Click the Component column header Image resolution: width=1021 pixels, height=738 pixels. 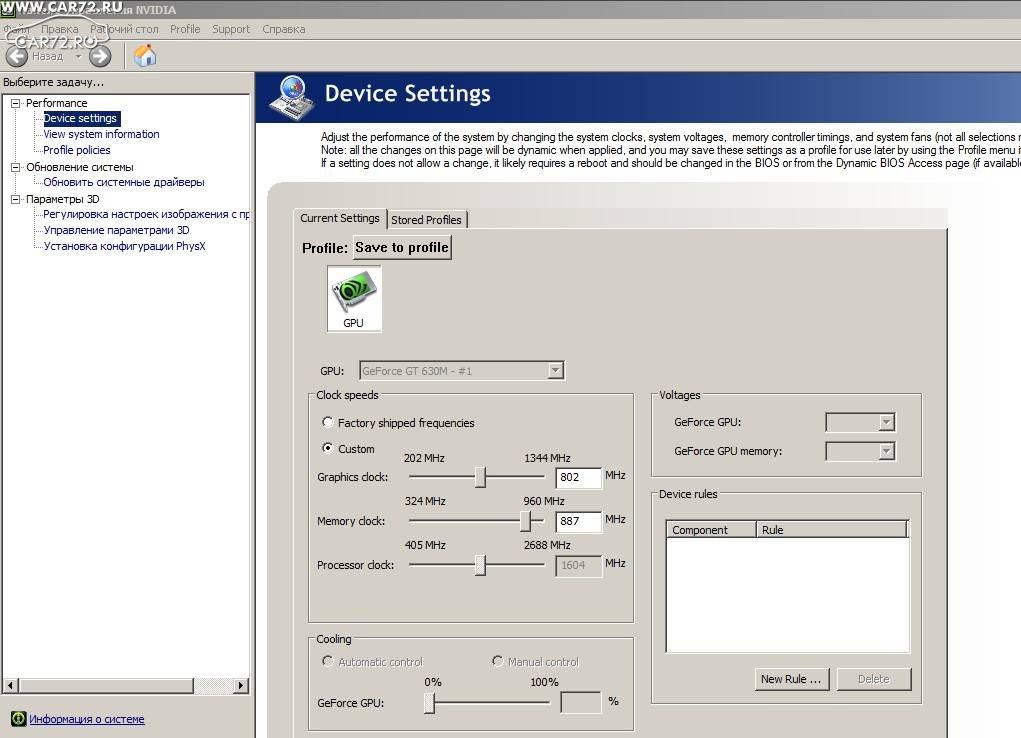711,530
